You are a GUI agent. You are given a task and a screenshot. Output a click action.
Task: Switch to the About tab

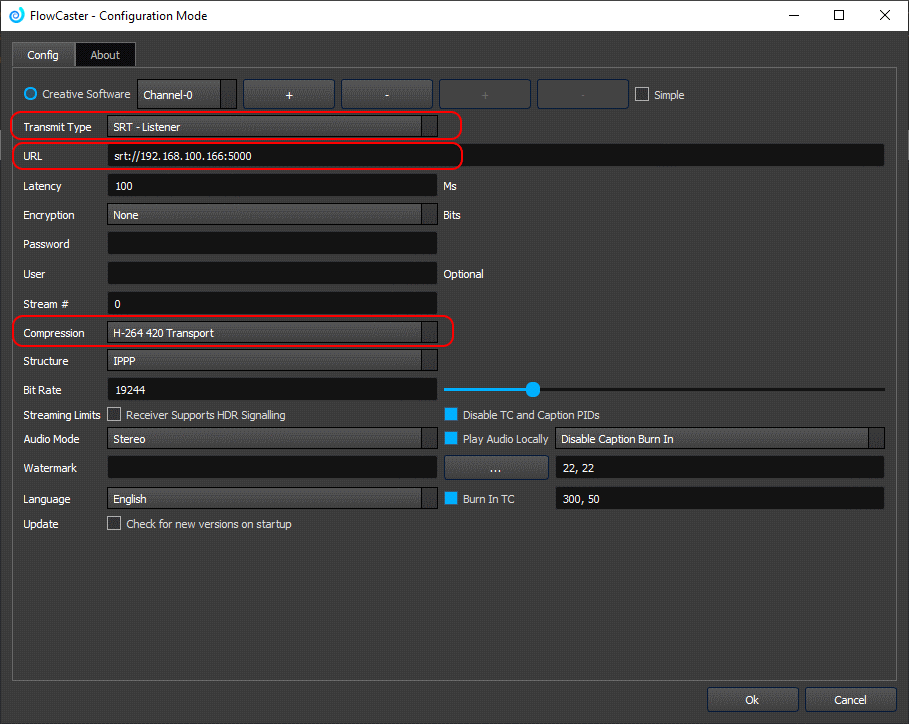tap(105, 55)
